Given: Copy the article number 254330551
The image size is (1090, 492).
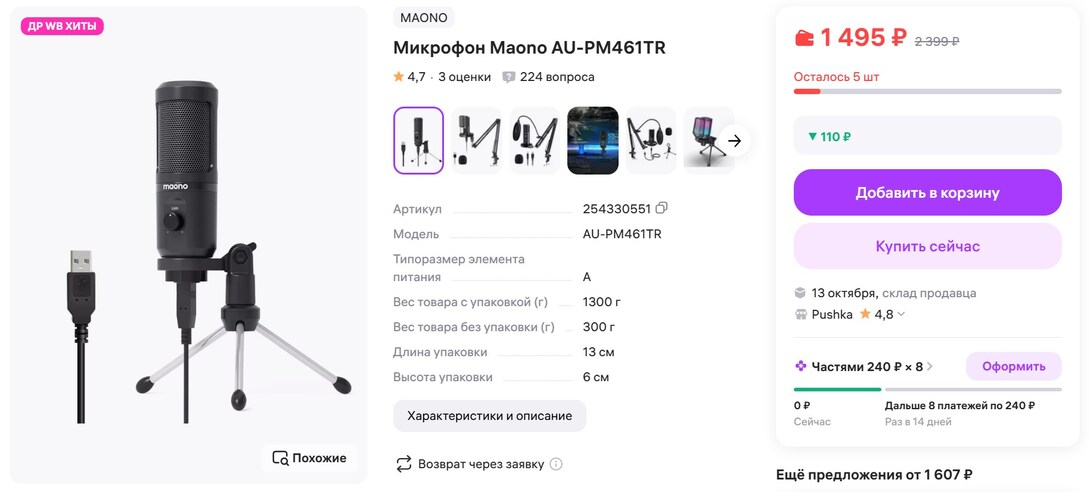Looking at the screenshot, I should pos(661,209).
